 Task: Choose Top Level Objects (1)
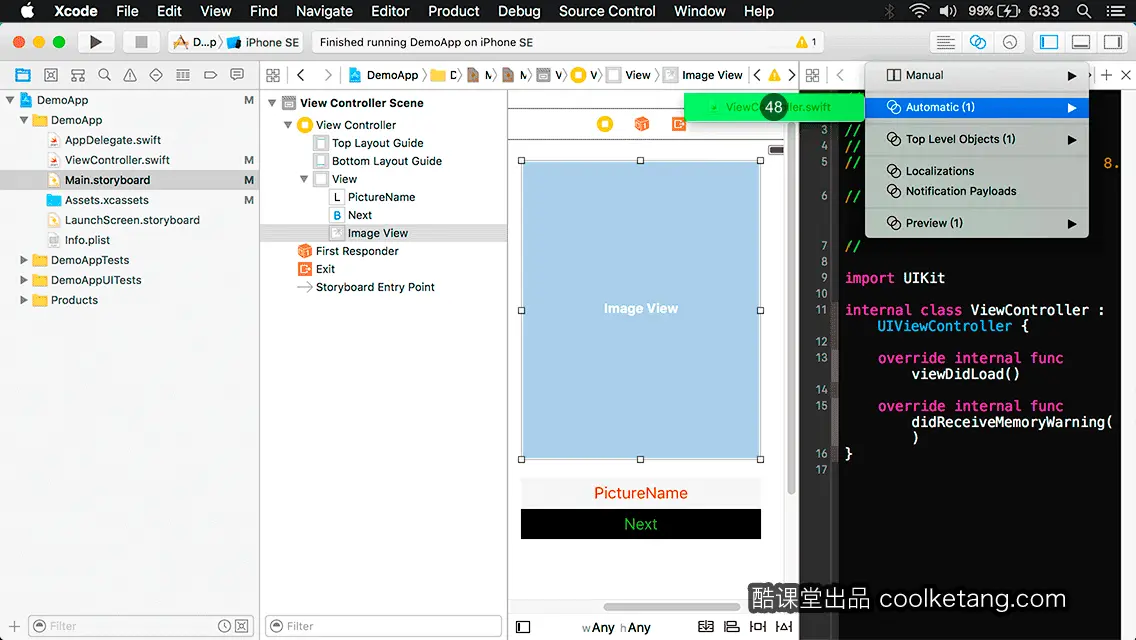pyautogui.click(x=977, y=139)
